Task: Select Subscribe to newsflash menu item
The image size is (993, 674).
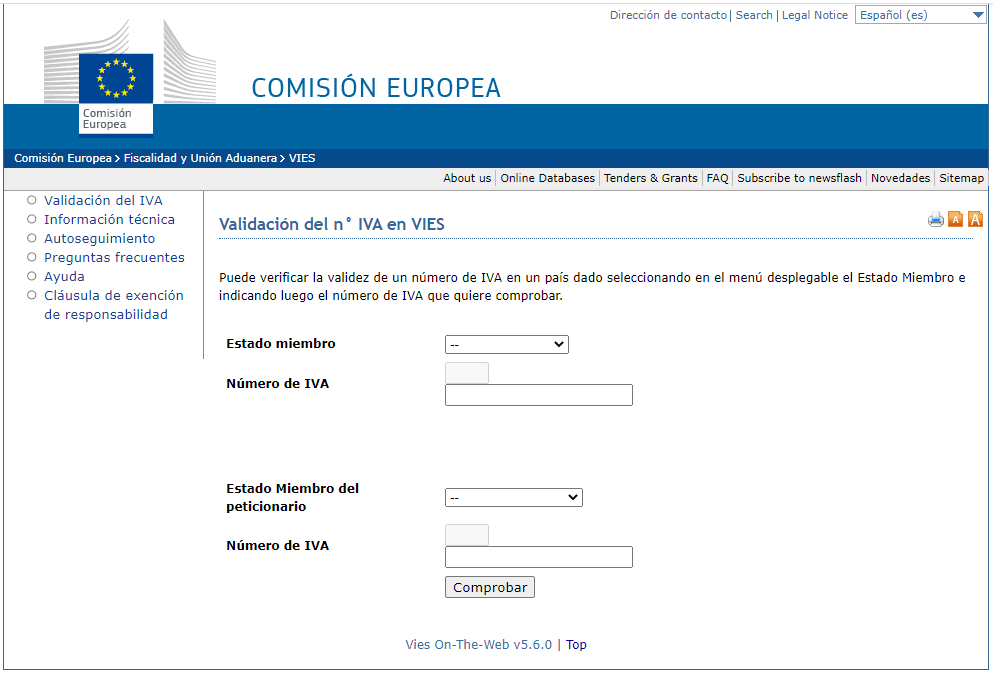Action: click(799, 178)
